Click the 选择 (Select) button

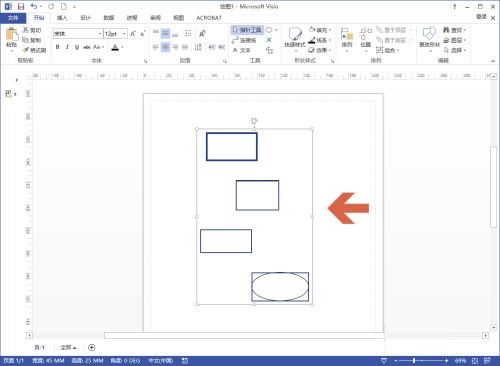pos(454,50)
